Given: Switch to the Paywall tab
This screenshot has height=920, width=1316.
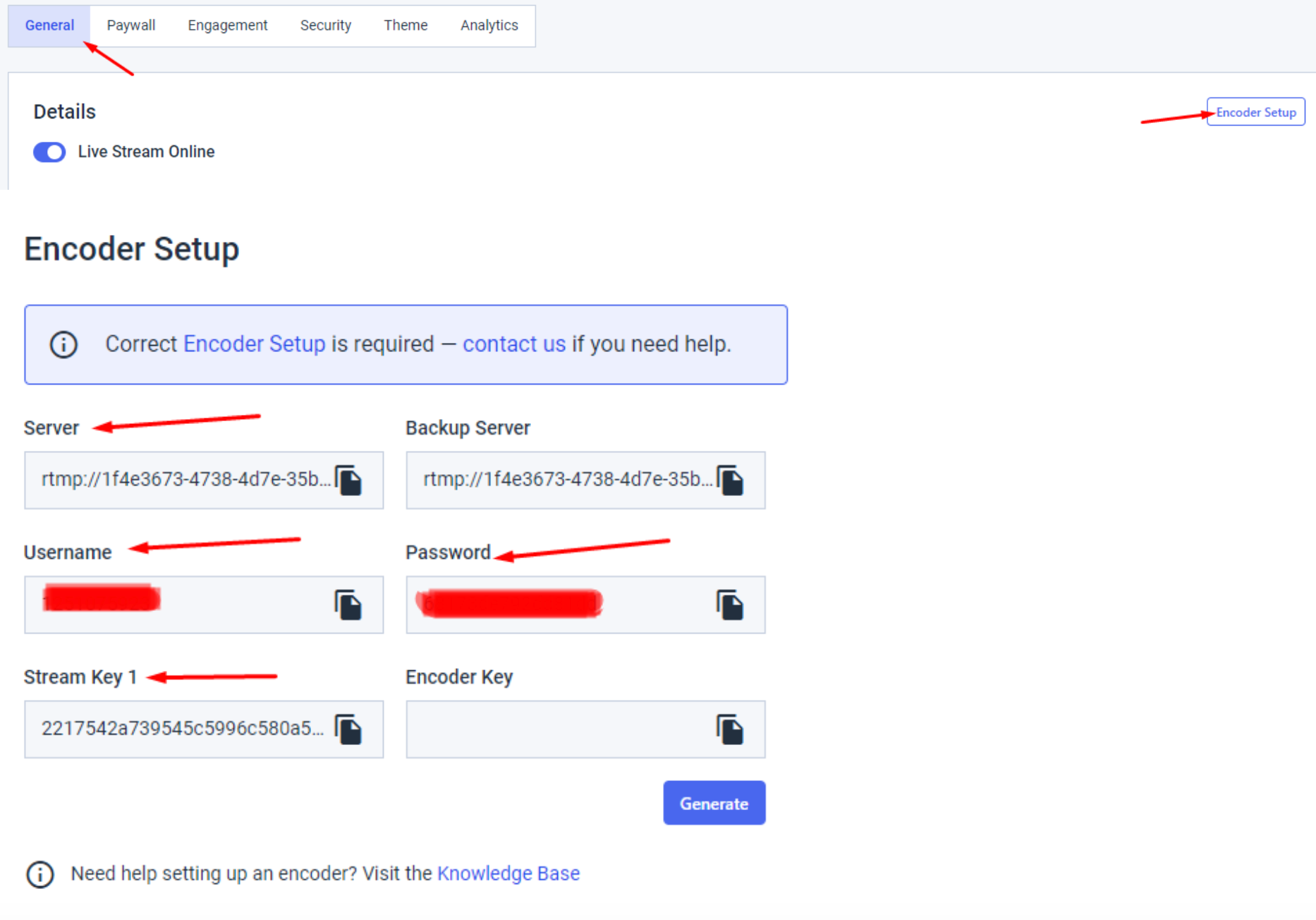Looking at the screenshot, I should (131, 25).
